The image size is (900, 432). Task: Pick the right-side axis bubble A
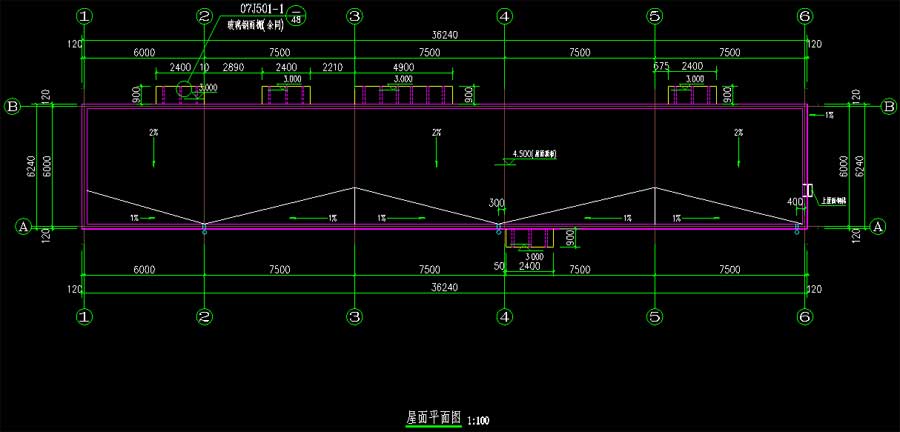tap(877, 227)
